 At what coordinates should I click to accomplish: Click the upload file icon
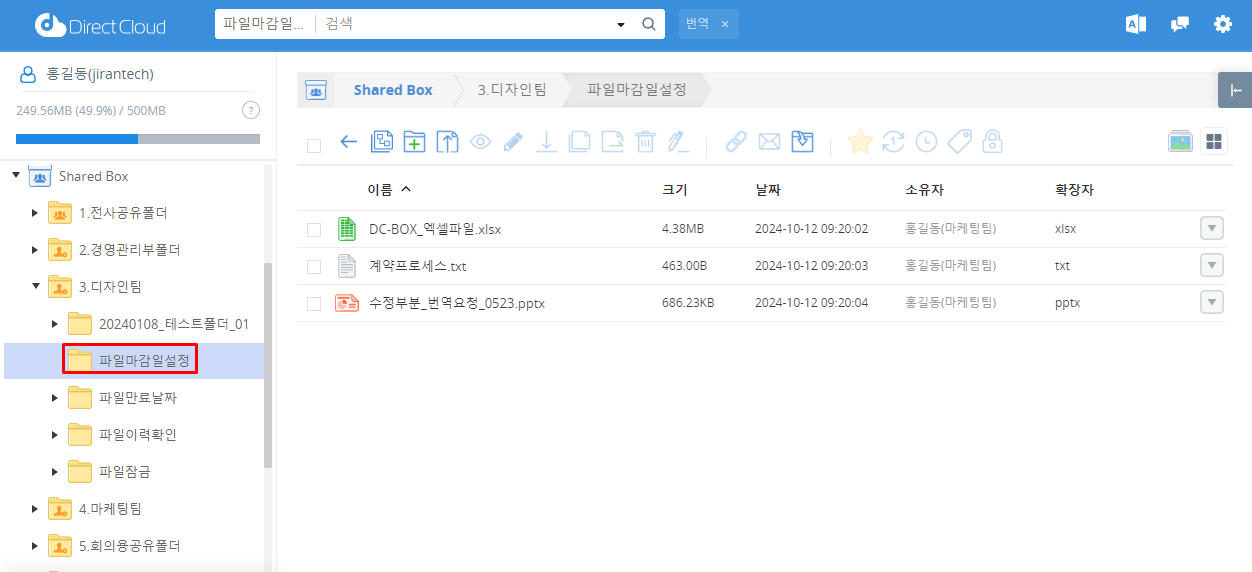(x=447, y=142)
